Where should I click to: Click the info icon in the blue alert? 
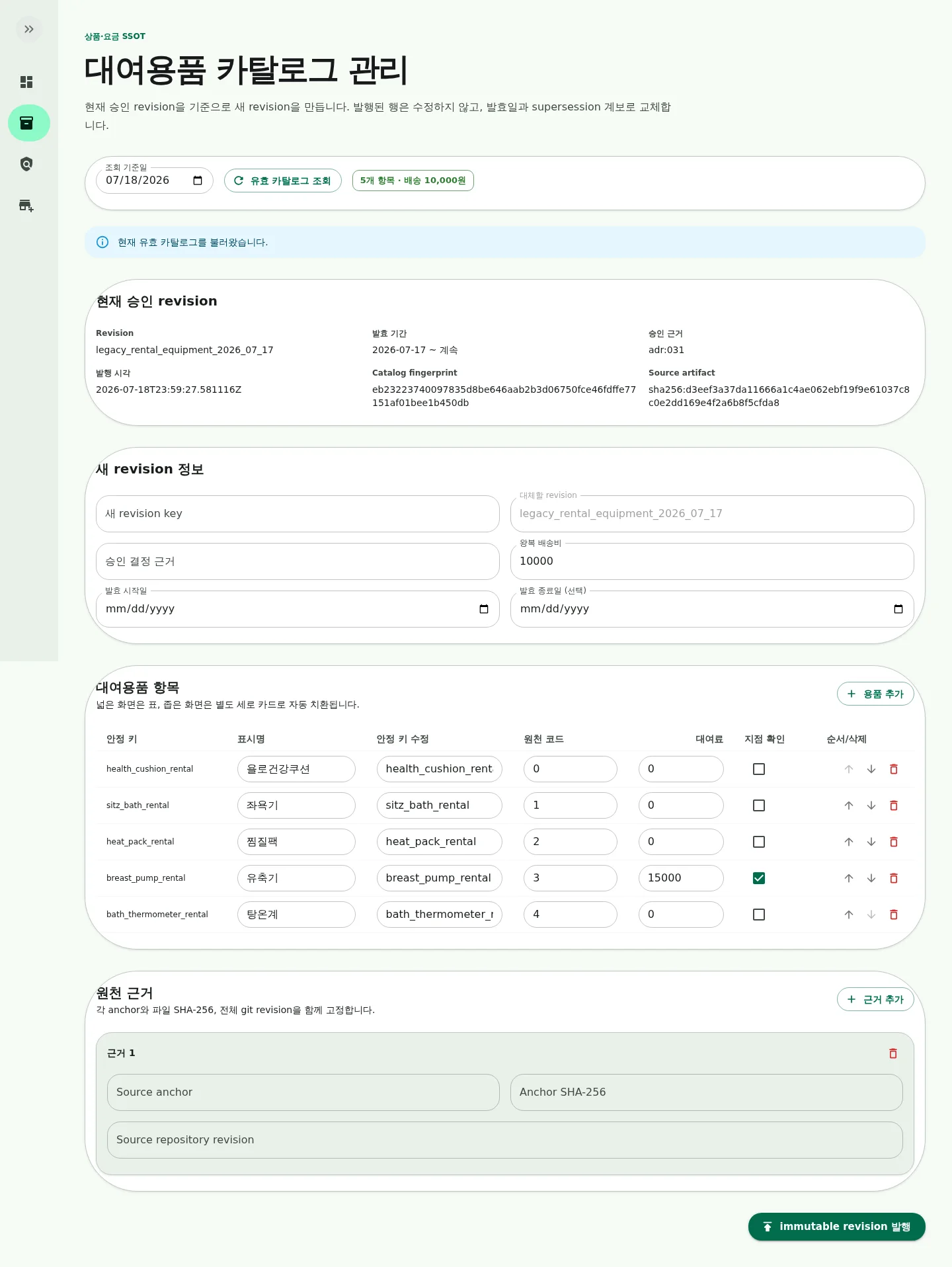pos(102,242)
